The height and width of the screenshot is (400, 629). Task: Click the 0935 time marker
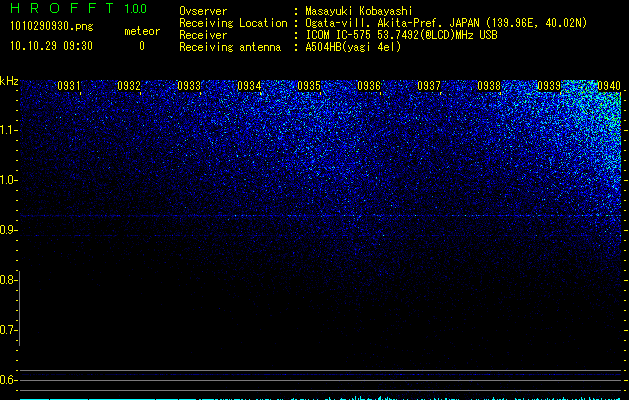click(309, 86)
